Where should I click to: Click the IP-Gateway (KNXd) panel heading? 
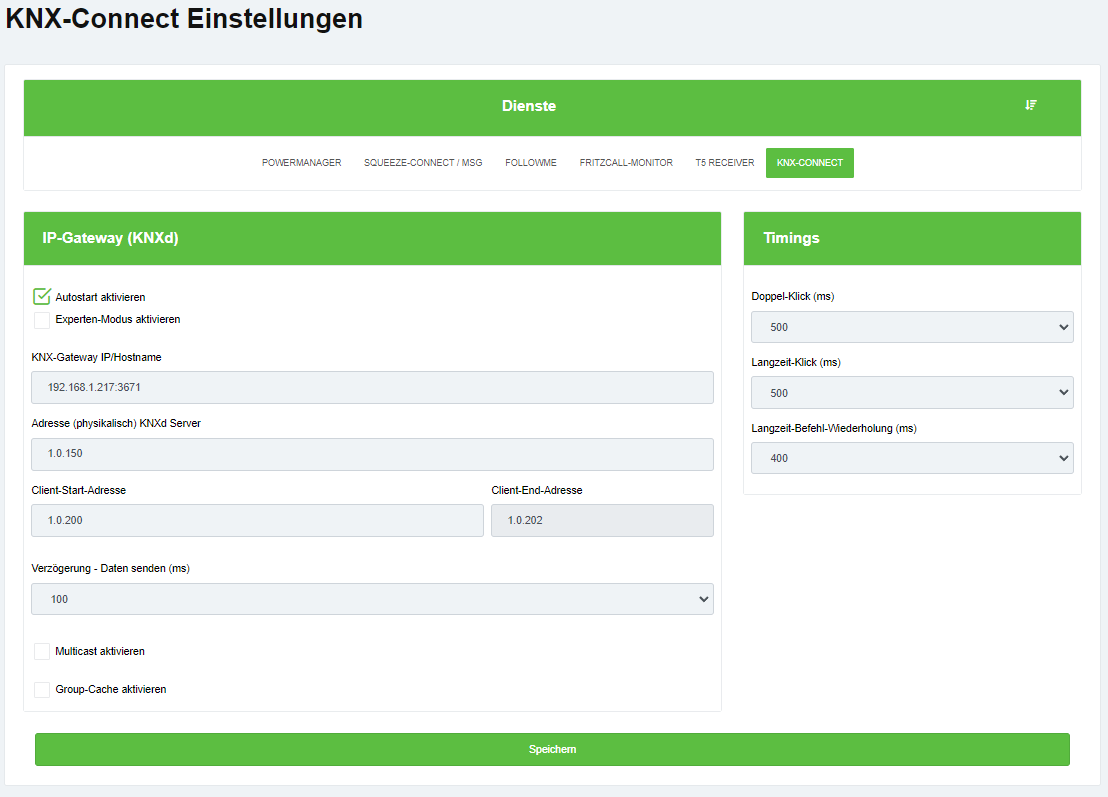pos(110,238)
